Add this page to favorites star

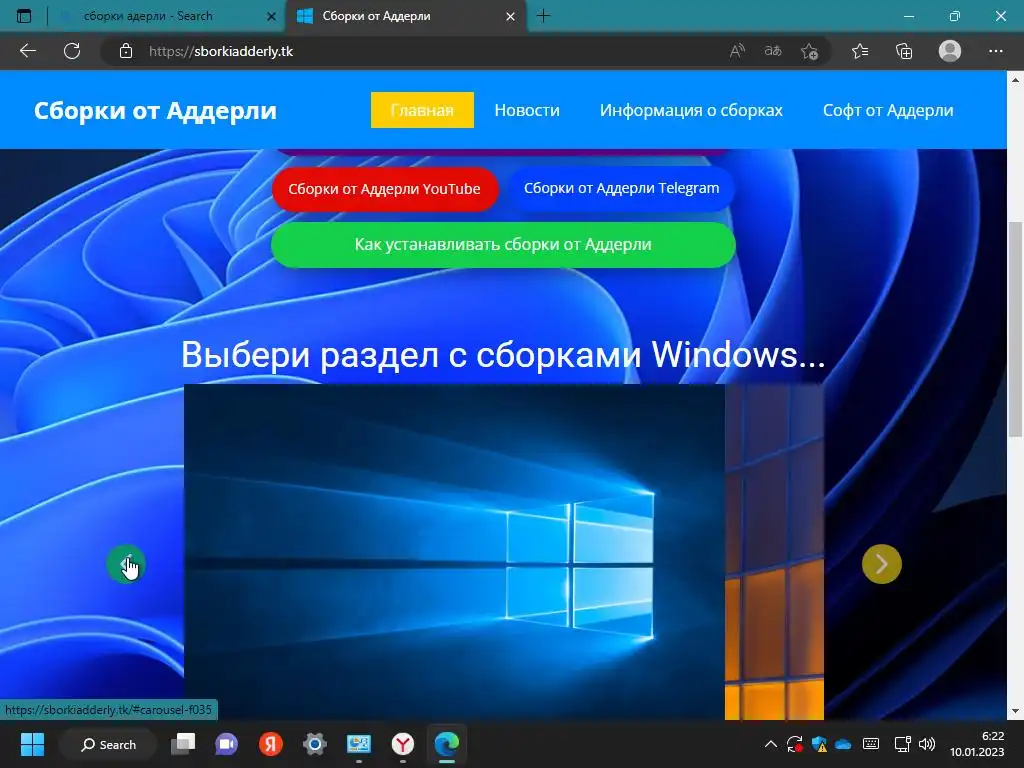pyautogui.click(x=810, y=51)
